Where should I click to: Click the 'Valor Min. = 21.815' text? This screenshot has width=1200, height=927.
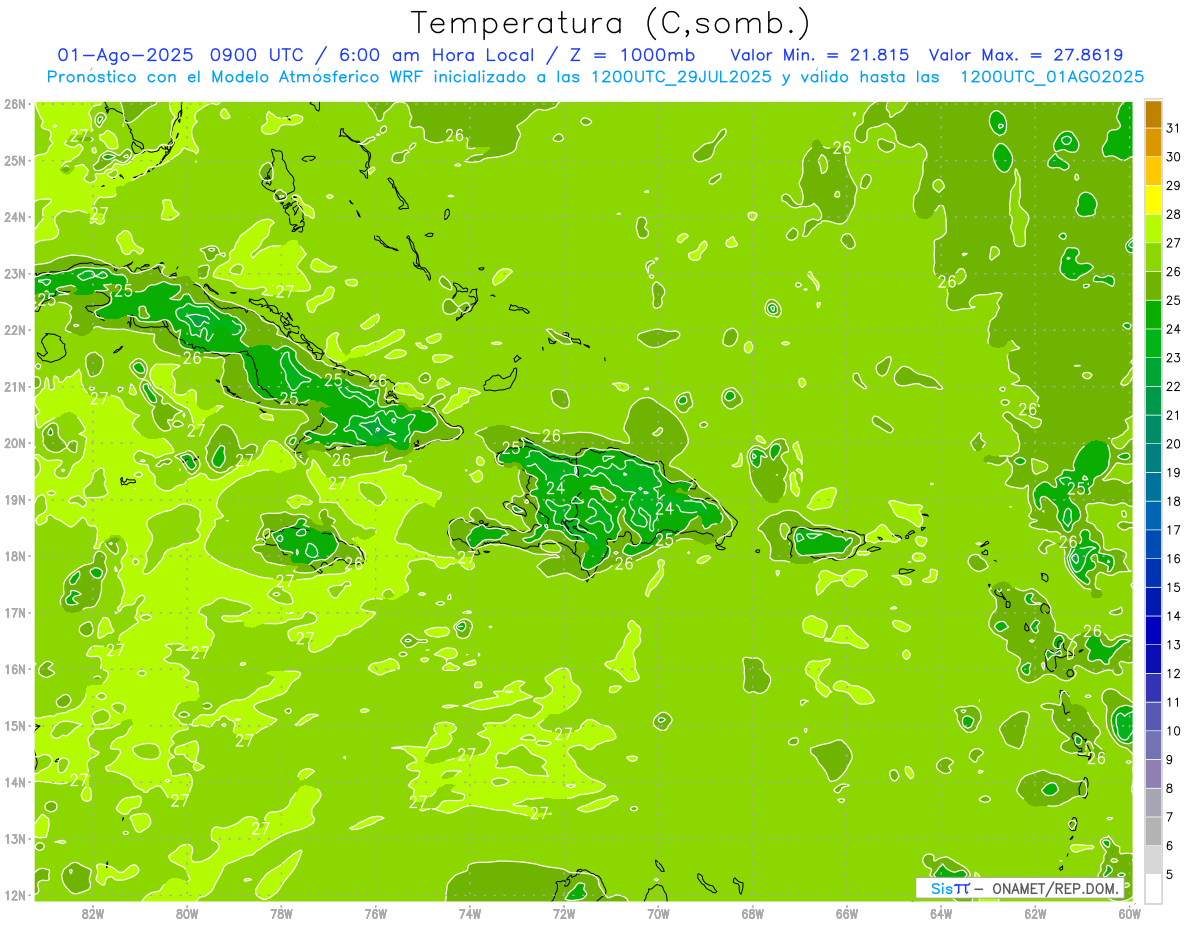click(x=820, y=55)
